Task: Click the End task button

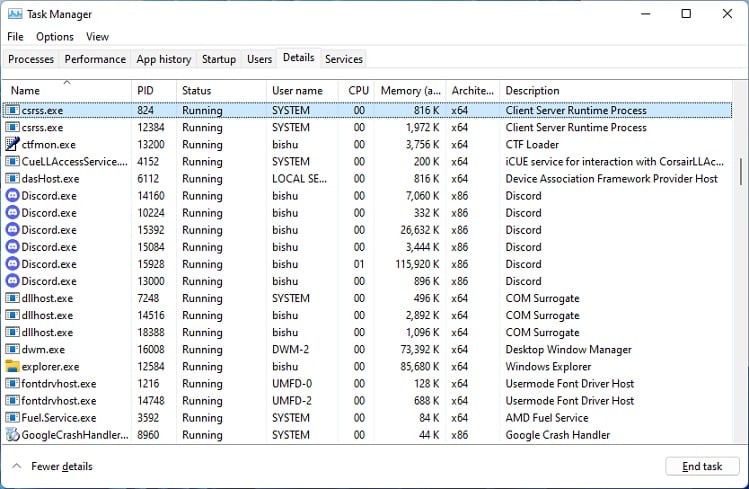Action: click(x=701, y=467)
